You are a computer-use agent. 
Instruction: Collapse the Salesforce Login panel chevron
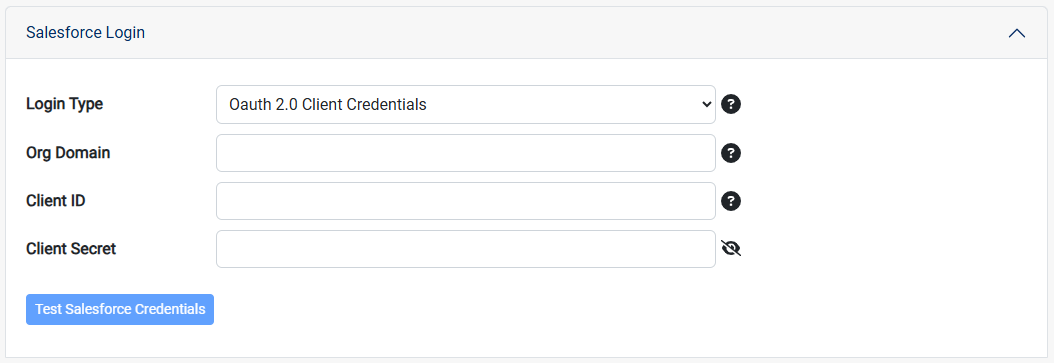(1017, 33)
